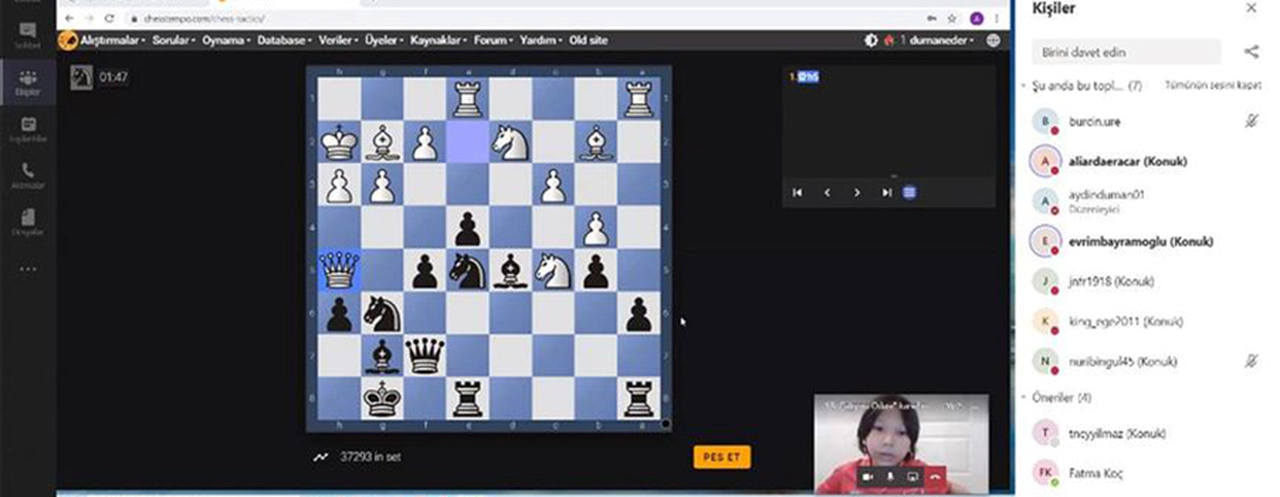
Task: Click the hang up call icon
Action: click(x=936, y=477)
